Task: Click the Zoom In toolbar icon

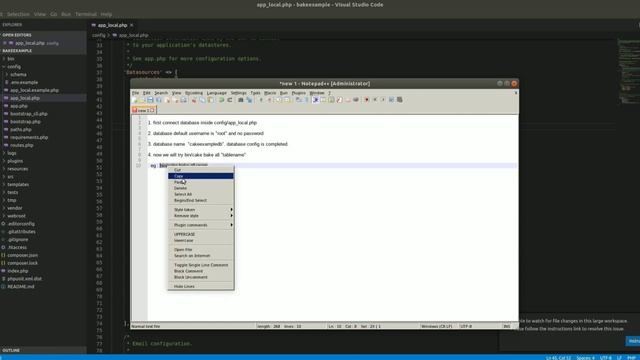Action: point(261,100)
